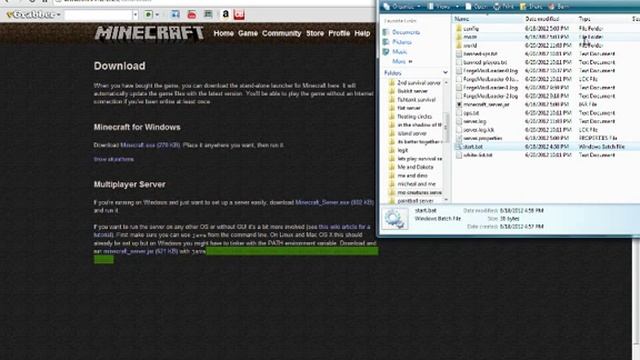The width and height of the screenshot is (640, 360).
Task: Open the Community menu item
Action: (282, 33)
